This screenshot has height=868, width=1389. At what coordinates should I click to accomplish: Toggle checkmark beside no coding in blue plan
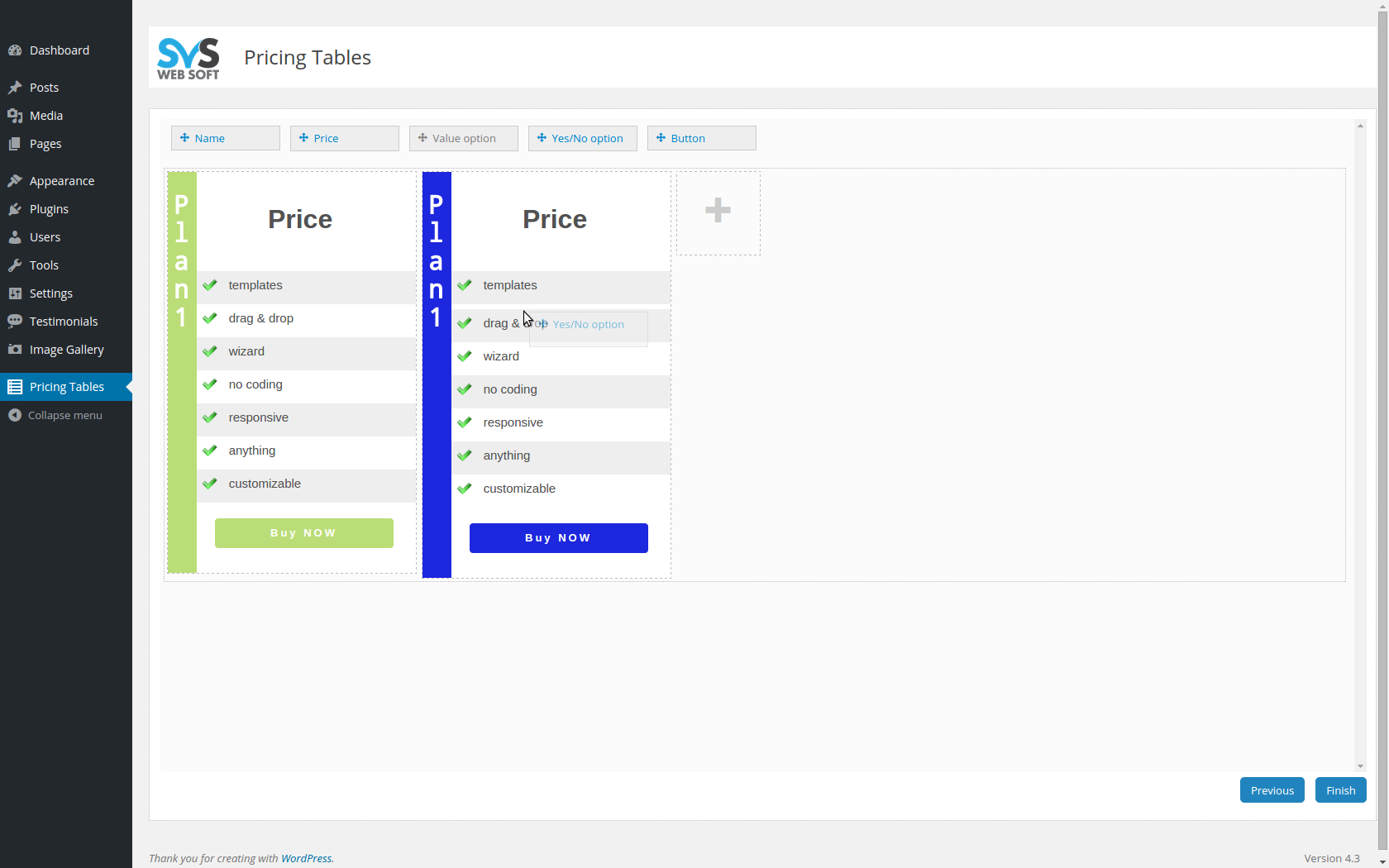point(465,389)
